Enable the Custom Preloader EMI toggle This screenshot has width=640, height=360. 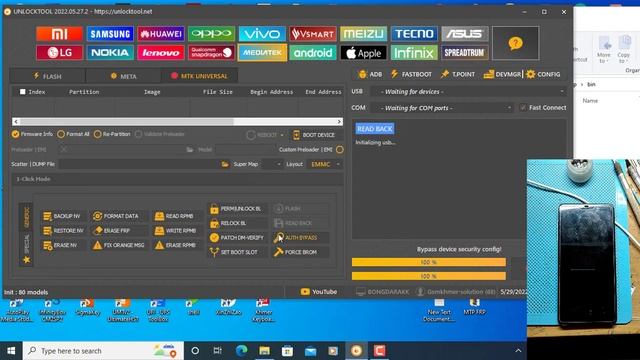tap(340, 150)
